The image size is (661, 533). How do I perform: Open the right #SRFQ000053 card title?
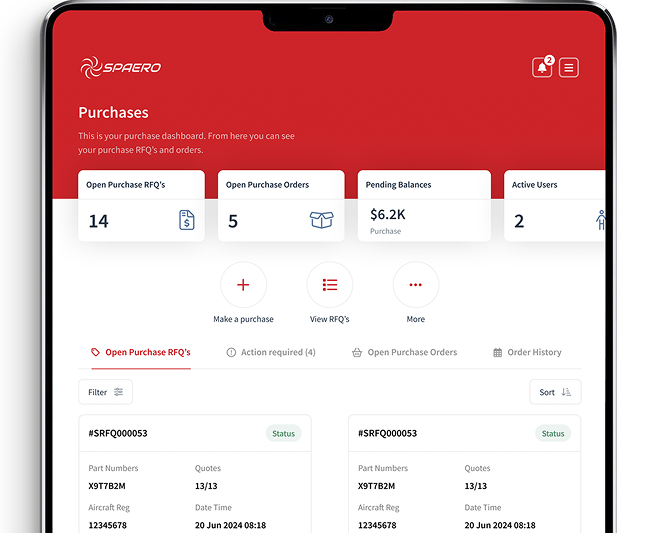(387, 434)
